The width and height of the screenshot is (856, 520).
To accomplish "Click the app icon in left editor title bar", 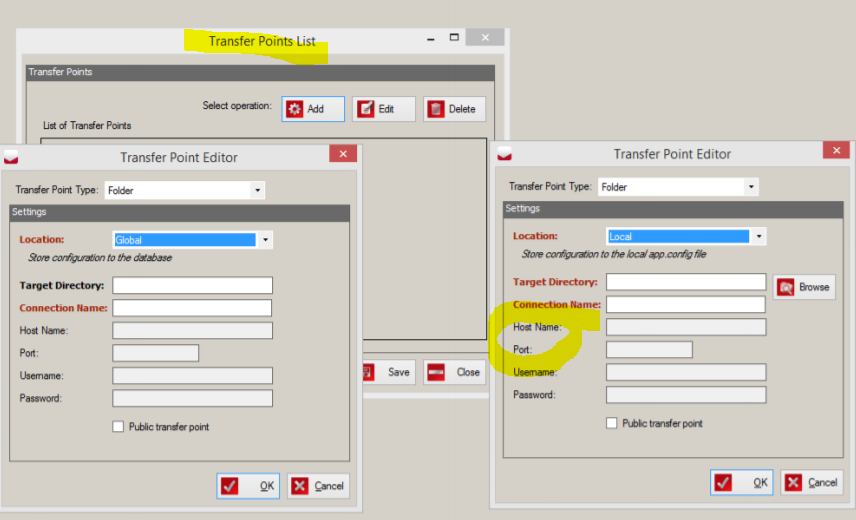I will coord(11,158).
